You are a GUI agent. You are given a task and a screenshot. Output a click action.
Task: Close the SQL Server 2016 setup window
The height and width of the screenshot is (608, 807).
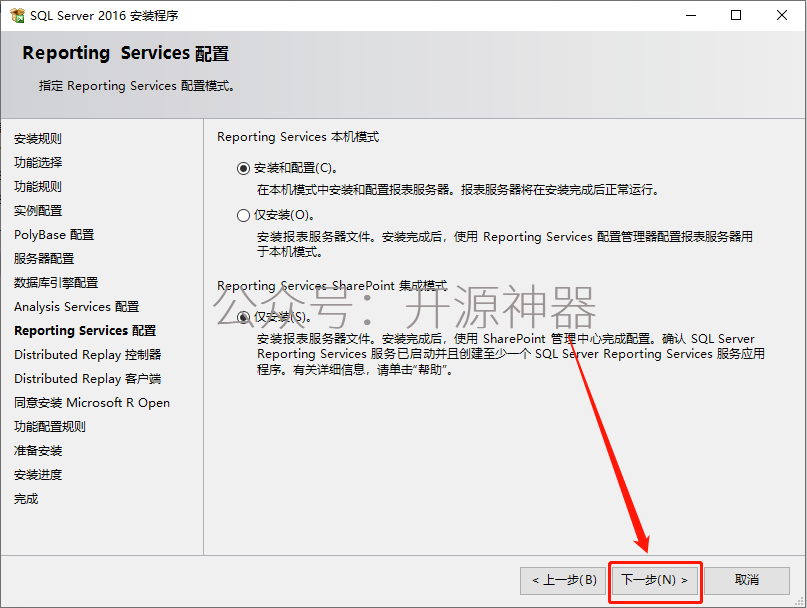click(x=782, y=15)
